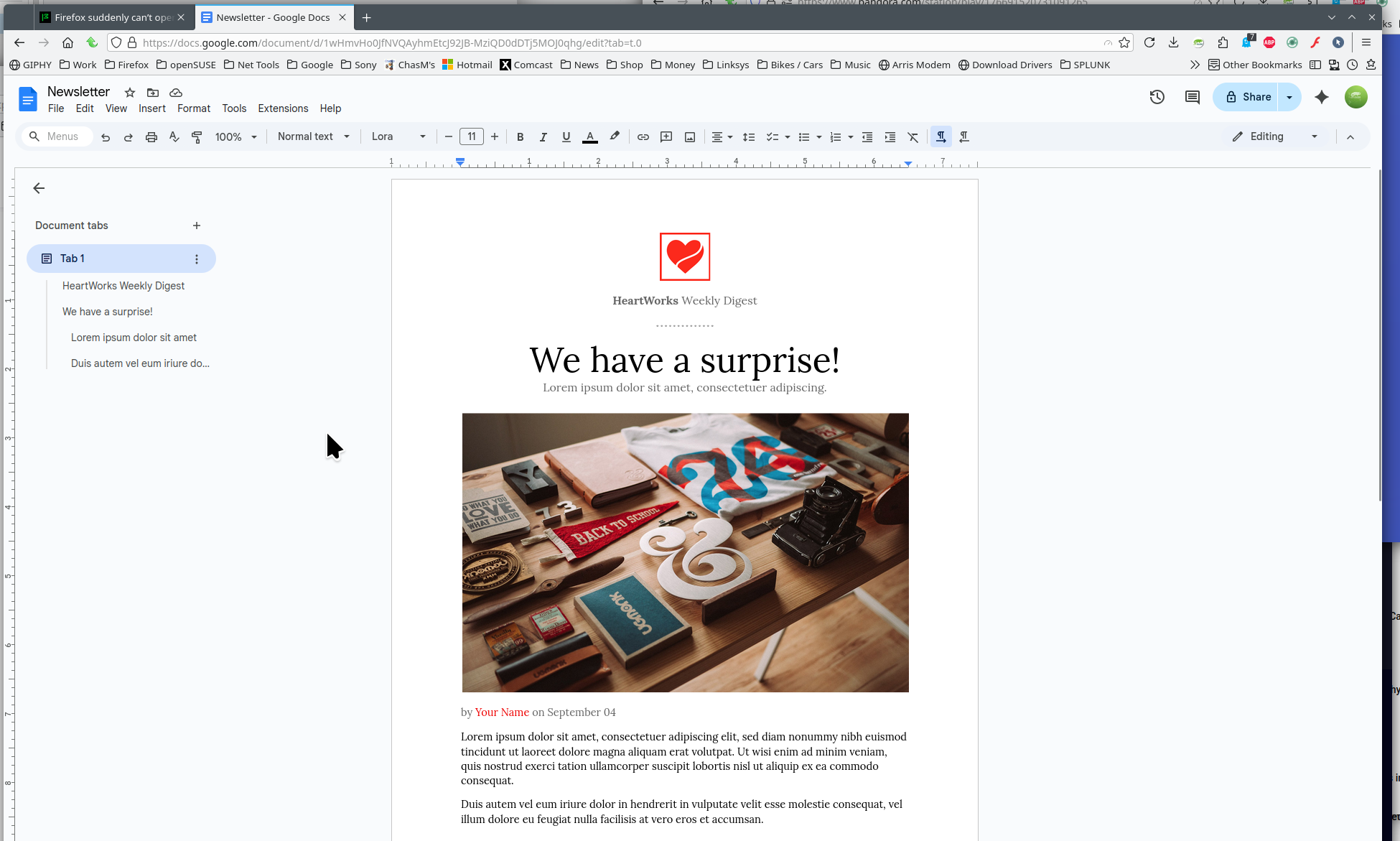The height and width of the screenshot is (841, 1400).
Task: Expand the Editing mode dropdown
Action: click(1276, 136)
